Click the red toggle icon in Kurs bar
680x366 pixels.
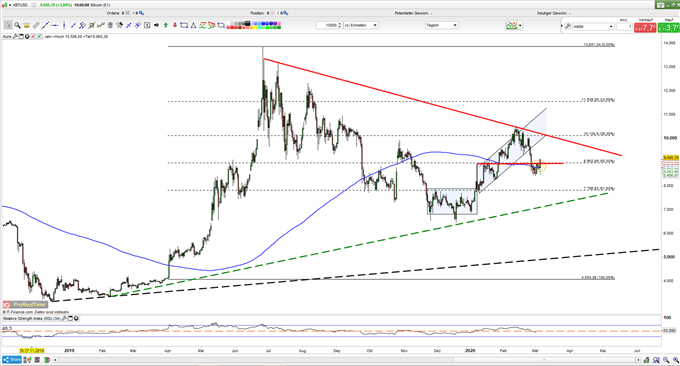[x=33, y=37]
